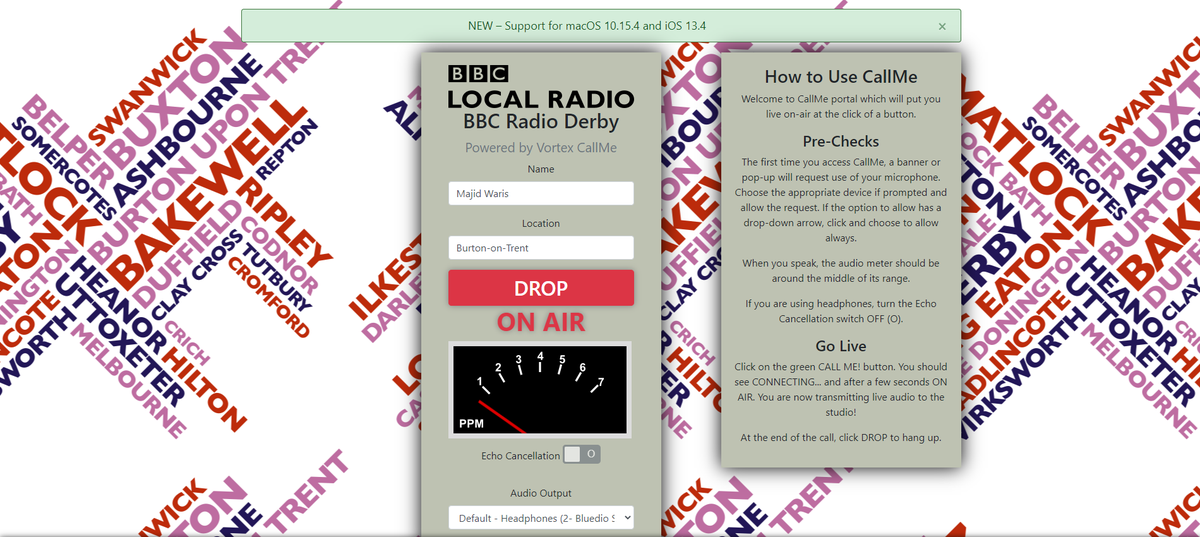Screen dimensions: 1200x537
Task: Click the Name label above the input
Action: pos(541,169)
